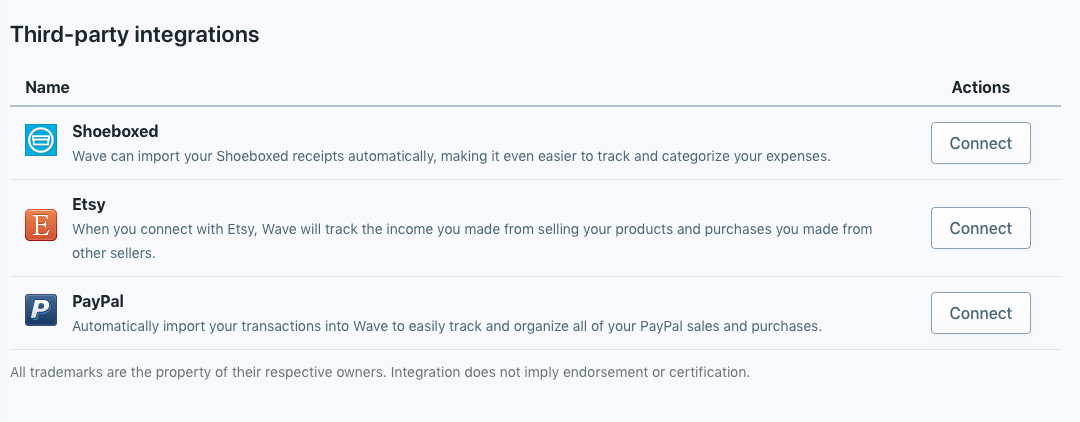This screenshot has width=1080, height=422.
Task: Click the Shoeboxed receipts description text
Action: 451,156
